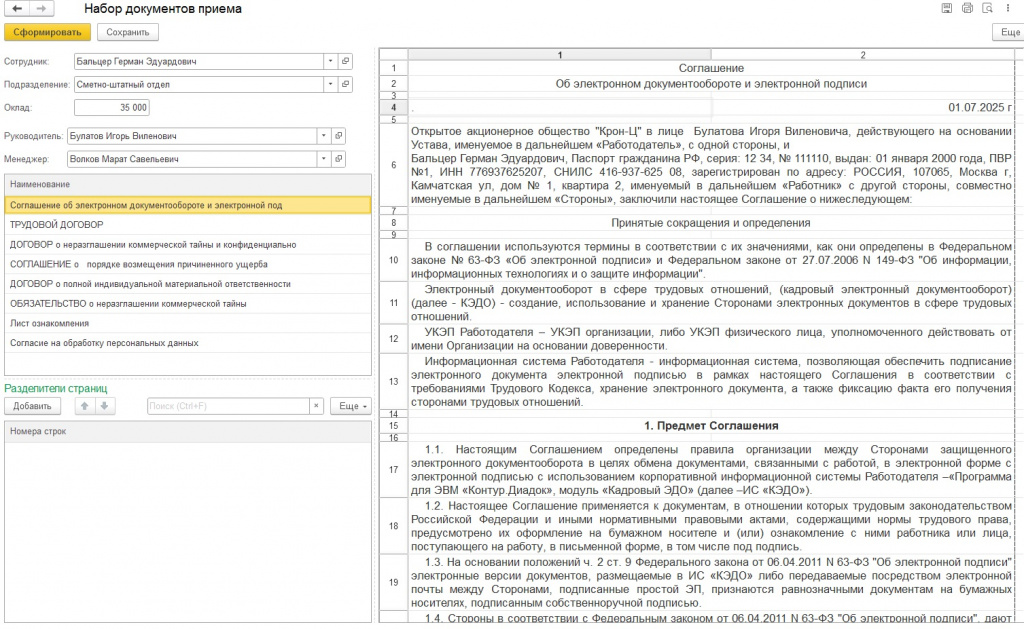Open Руководитель record with open-link icon

point(338,136)
